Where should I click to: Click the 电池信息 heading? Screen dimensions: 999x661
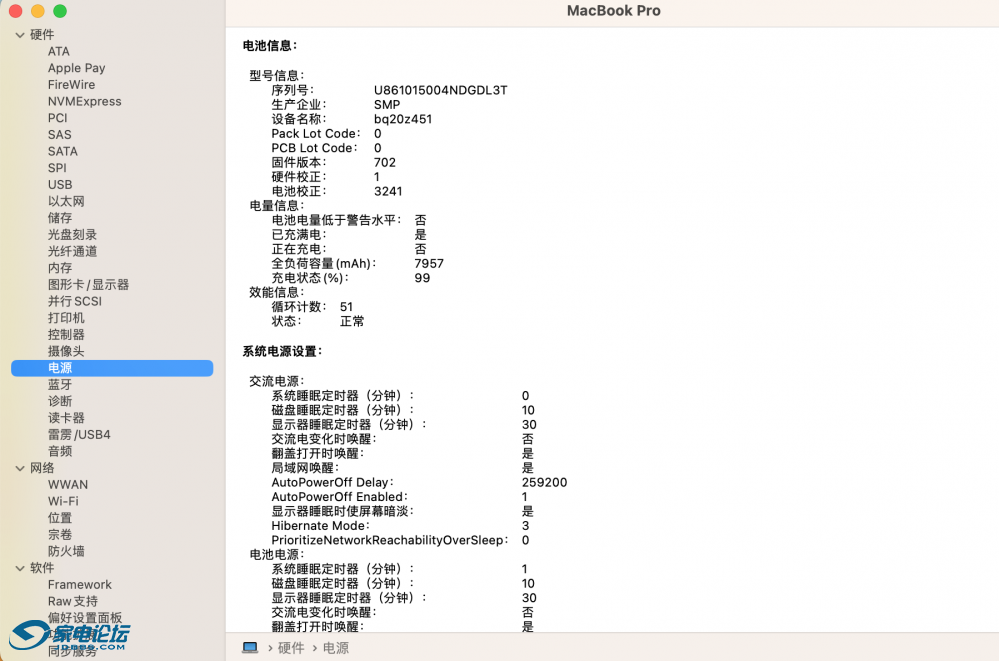click(x=270, y=46)
